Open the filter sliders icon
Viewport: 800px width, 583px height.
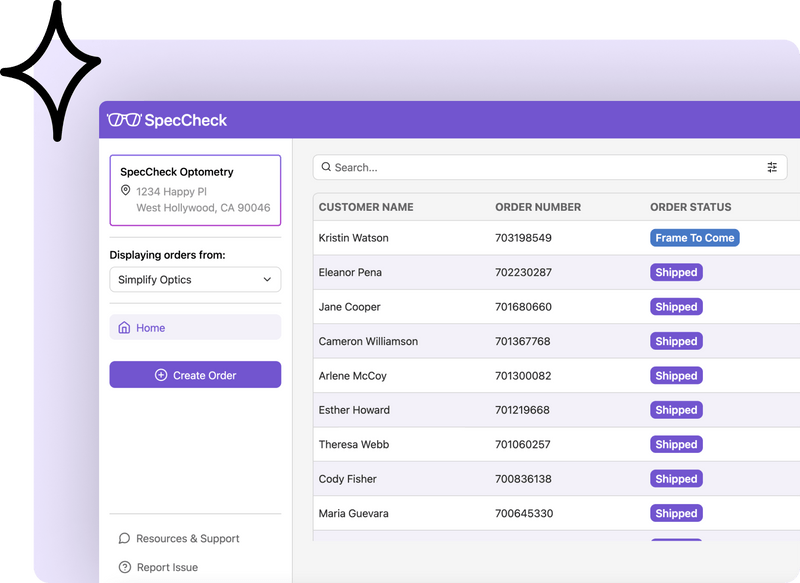pyautogui.click(x=772, y=167)
